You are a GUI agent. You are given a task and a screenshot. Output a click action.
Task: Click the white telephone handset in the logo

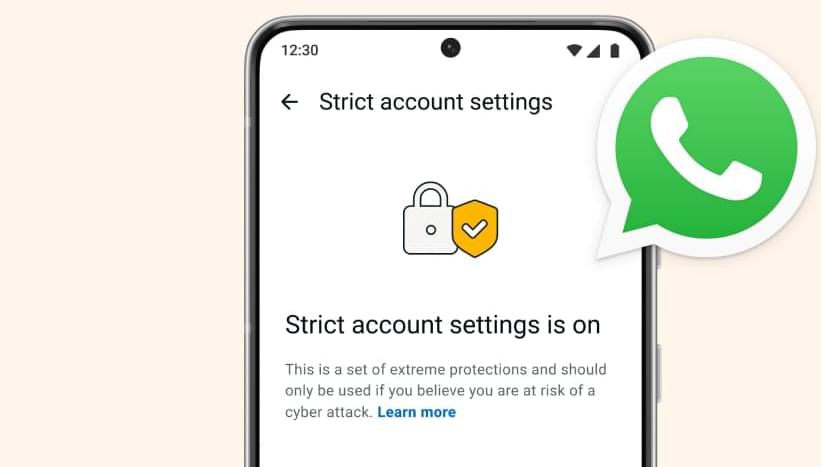tap(704, 148)
